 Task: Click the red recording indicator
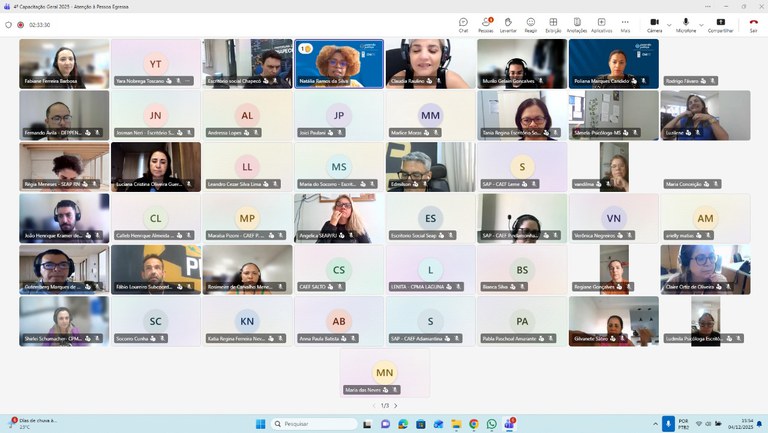click(x=21, y=25)
